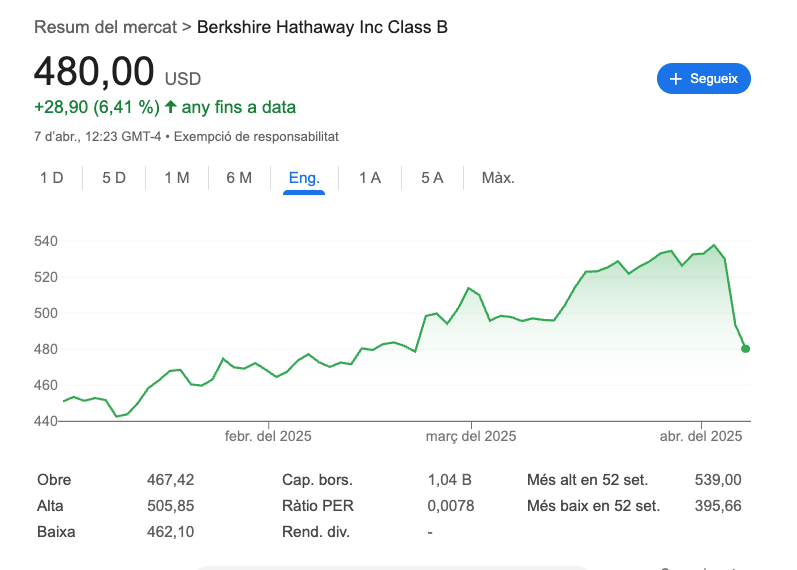Open the Resum del mercat breadcrumb link
This screenshot has height=570, width=797.
(x=104, y=27)
